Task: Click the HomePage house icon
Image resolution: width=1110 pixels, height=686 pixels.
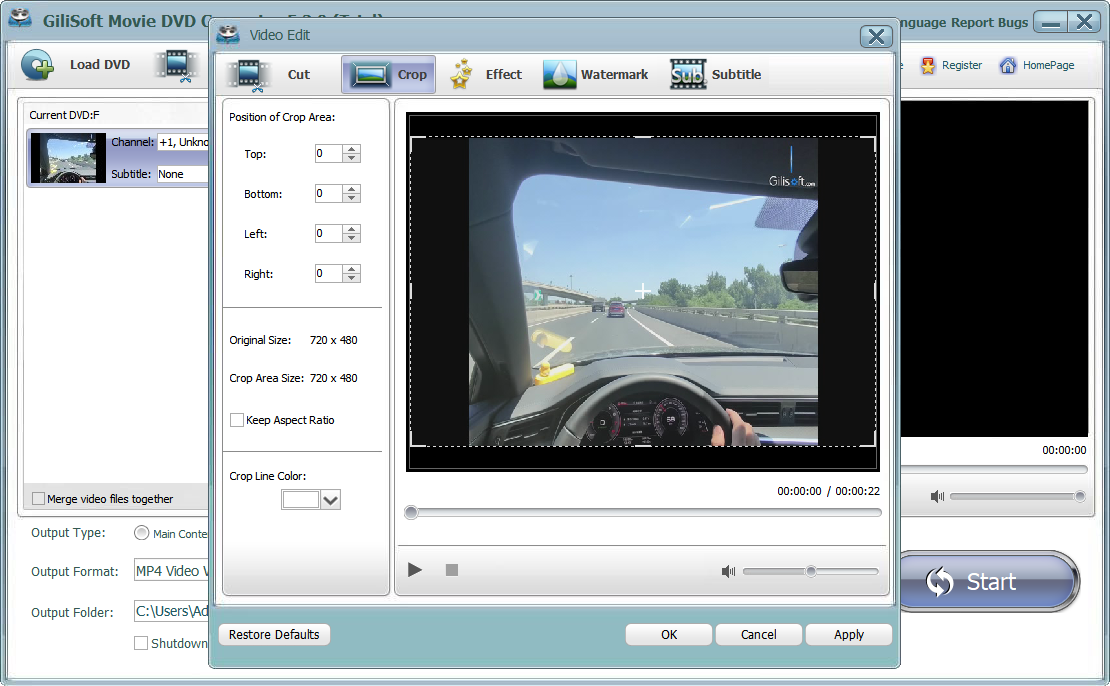Action: (1008, 66)
